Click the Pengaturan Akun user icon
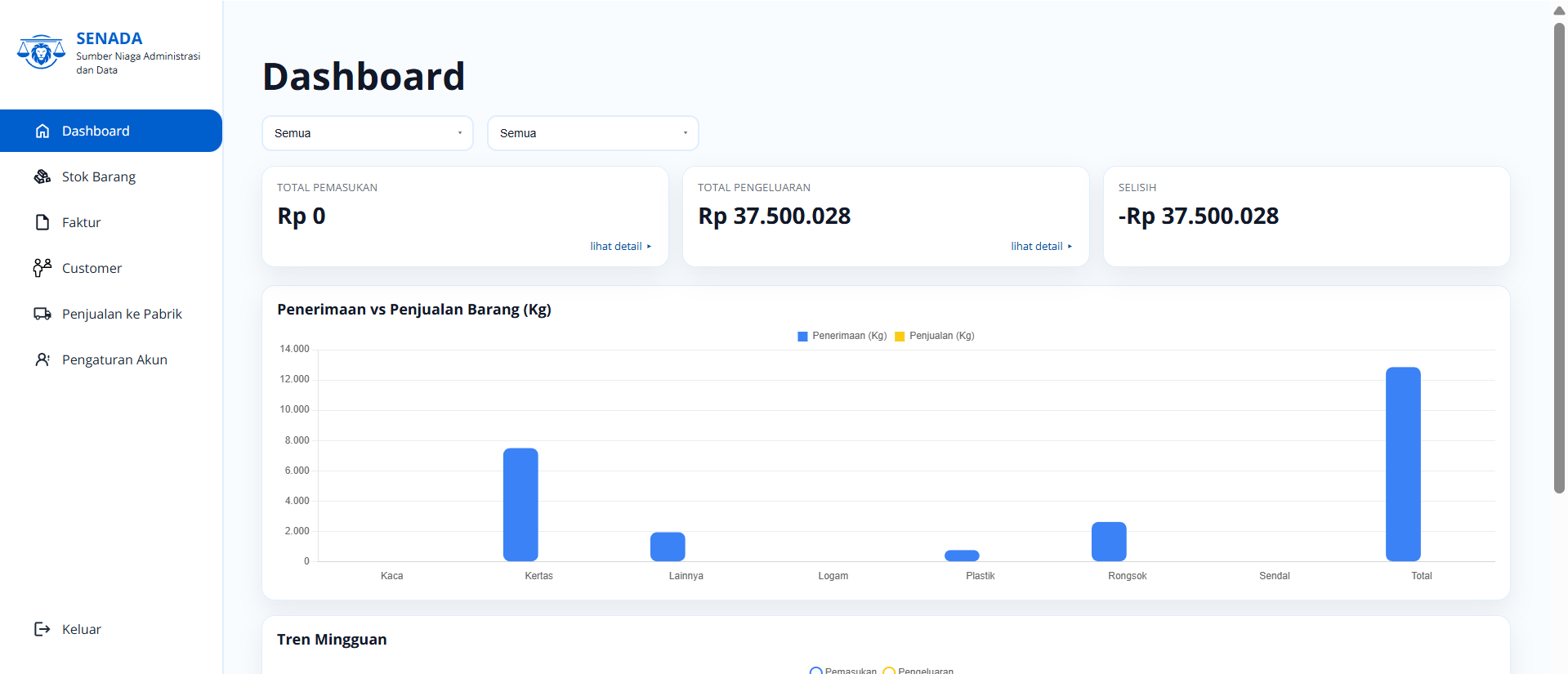The width and height of the screenshot is (1568, 674). pyautogui.click(x=42, y=359)
